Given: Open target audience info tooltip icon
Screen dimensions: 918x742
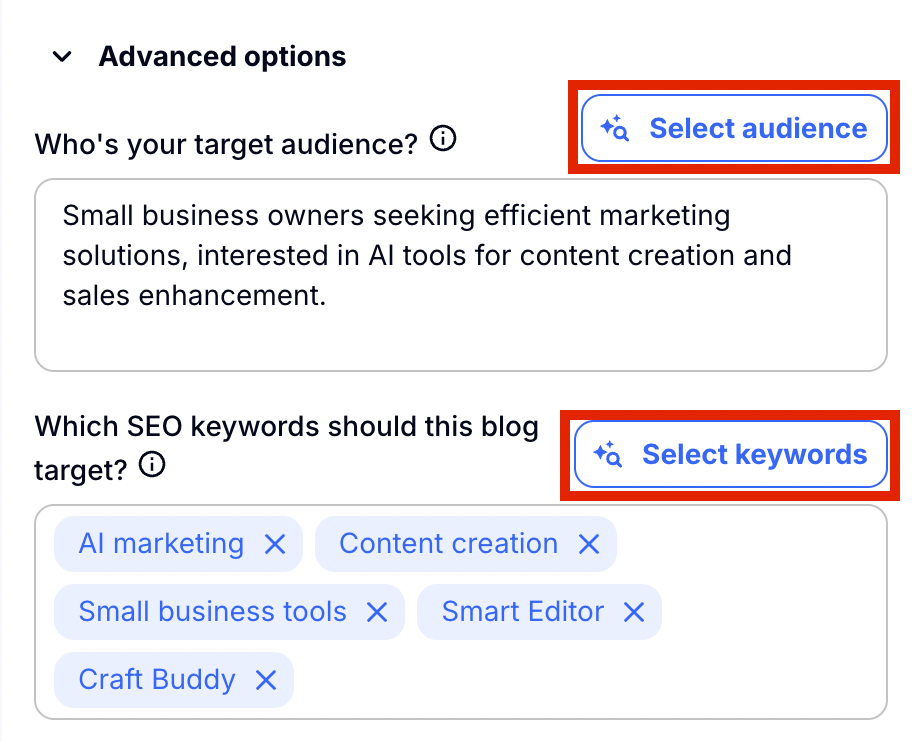Looking at the screenshot, I should point(442,141).
